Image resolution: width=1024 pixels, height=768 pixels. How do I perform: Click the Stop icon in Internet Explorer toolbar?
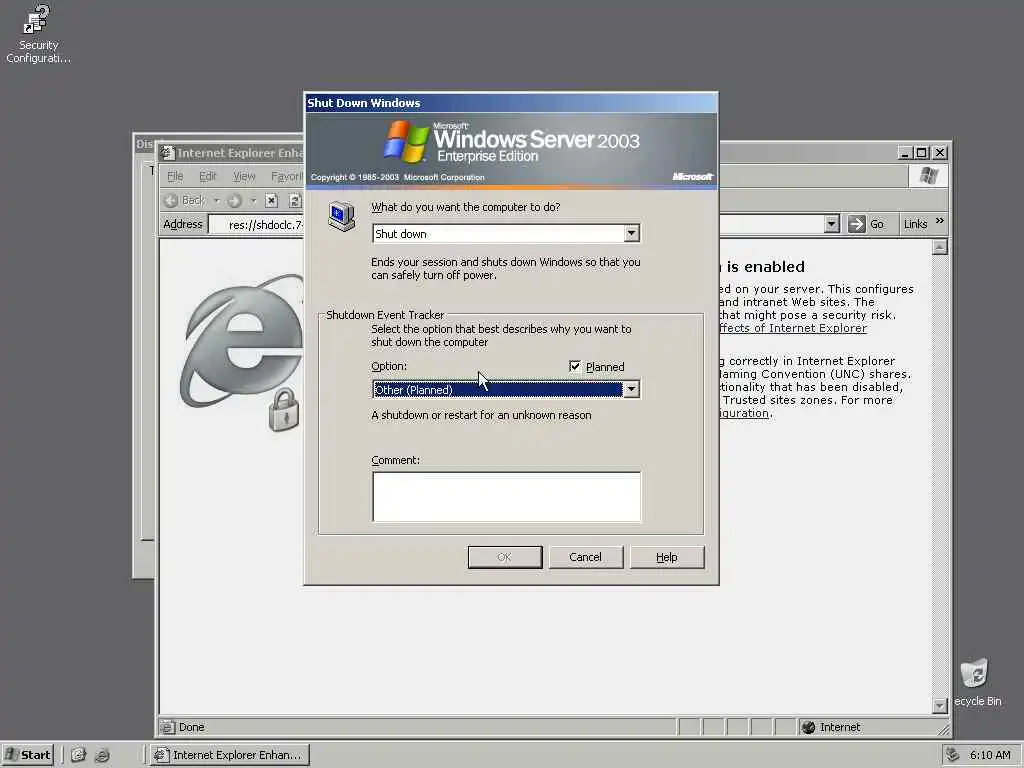[x=272, y=200]
